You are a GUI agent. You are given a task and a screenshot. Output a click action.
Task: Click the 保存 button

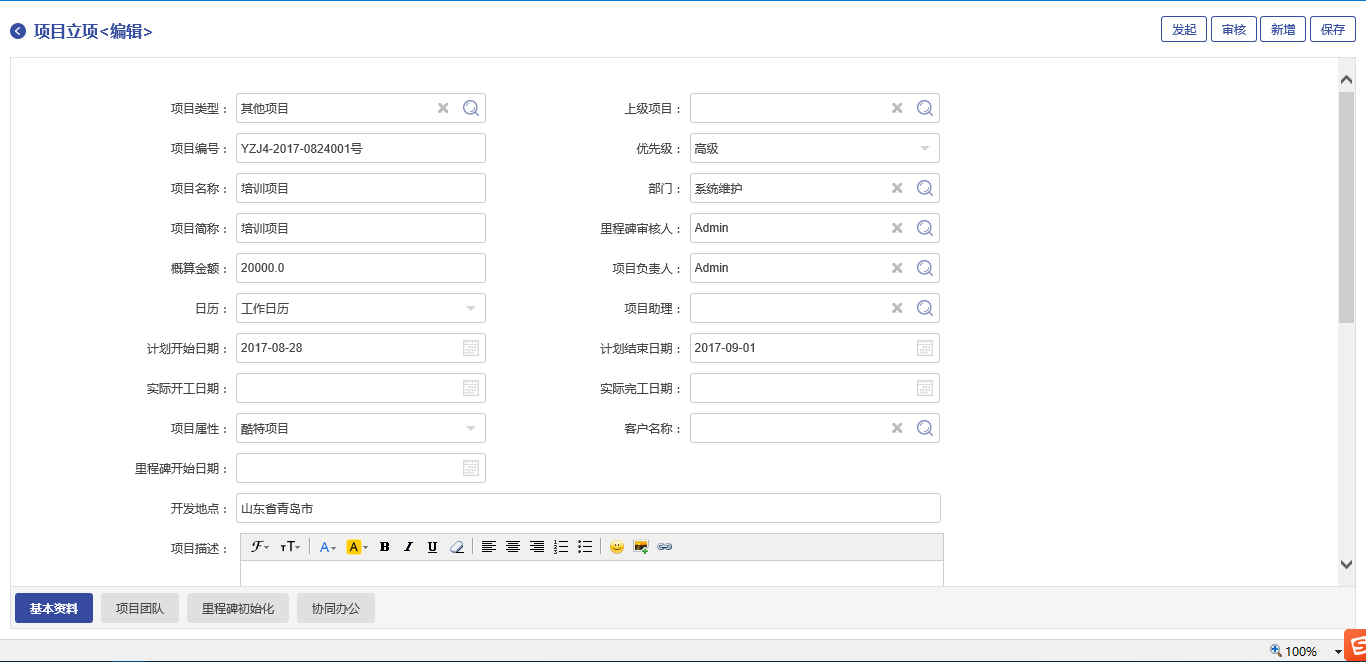pos(1333,30)
